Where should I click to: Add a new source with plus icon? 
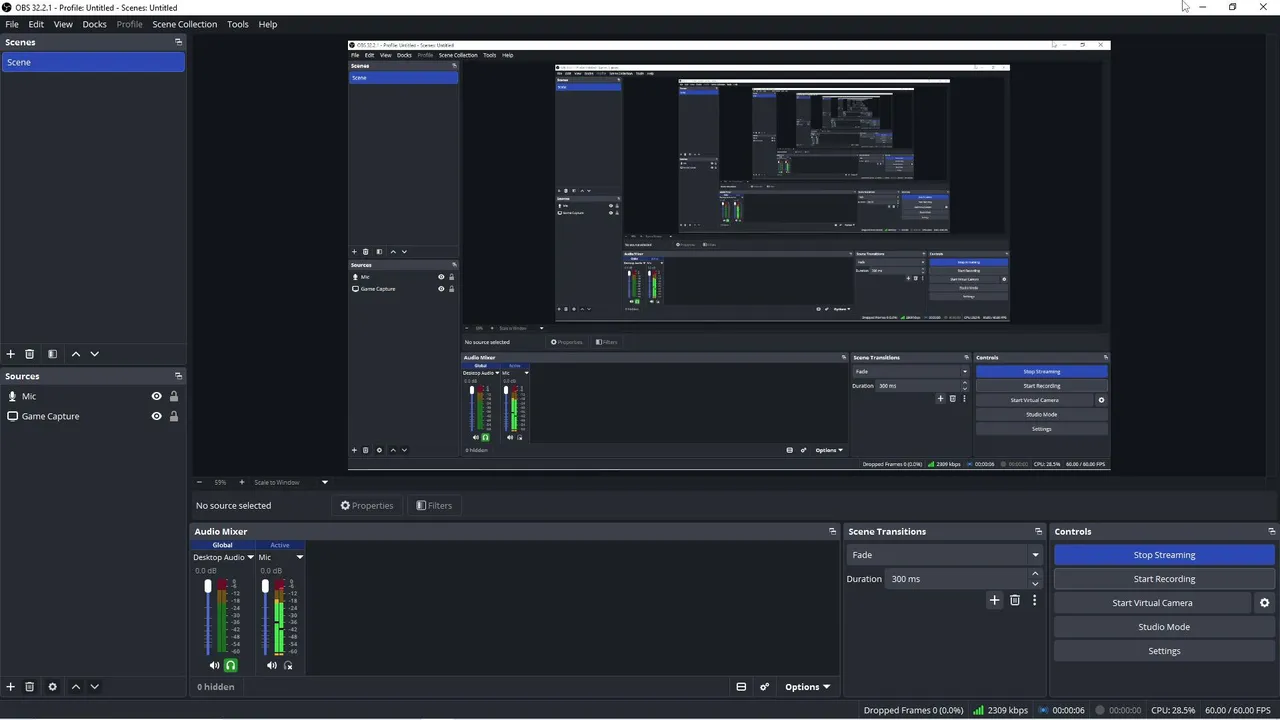pyautogui.click(x=11, y=687)
